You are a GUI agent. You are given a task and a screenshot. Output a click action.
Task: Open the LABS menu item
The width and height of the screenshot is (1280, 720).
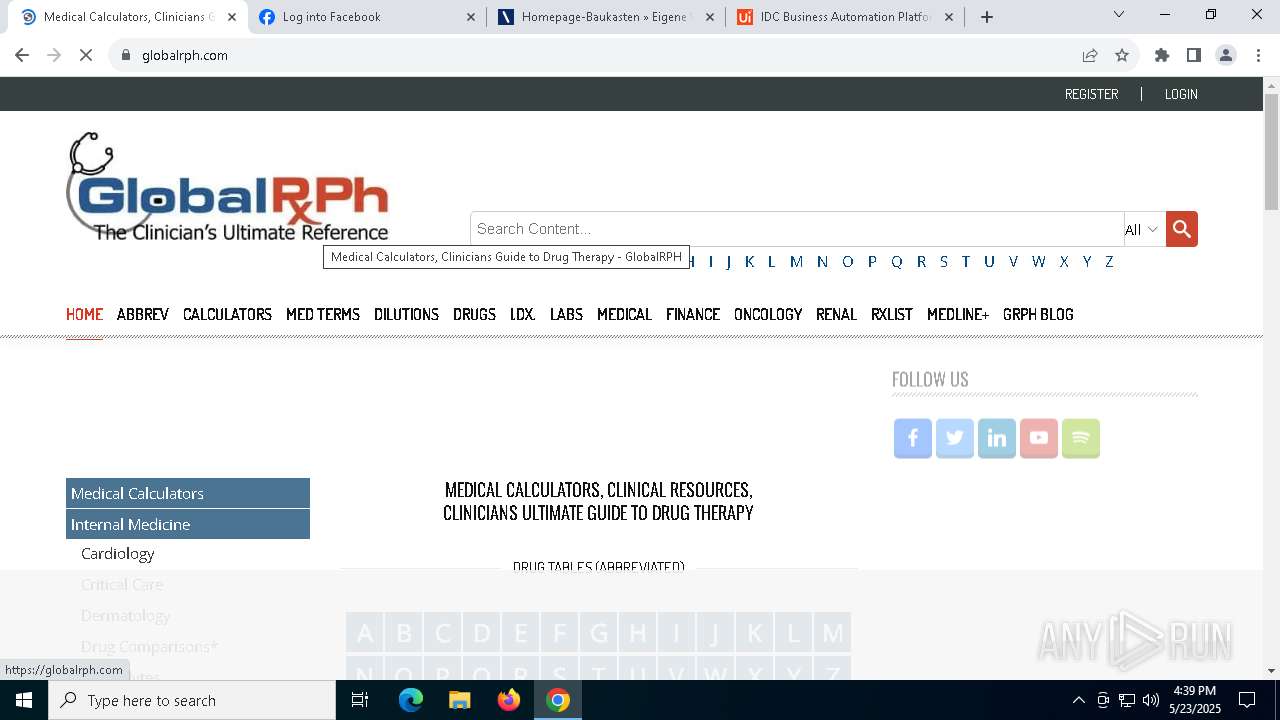(x=566, y=314)
